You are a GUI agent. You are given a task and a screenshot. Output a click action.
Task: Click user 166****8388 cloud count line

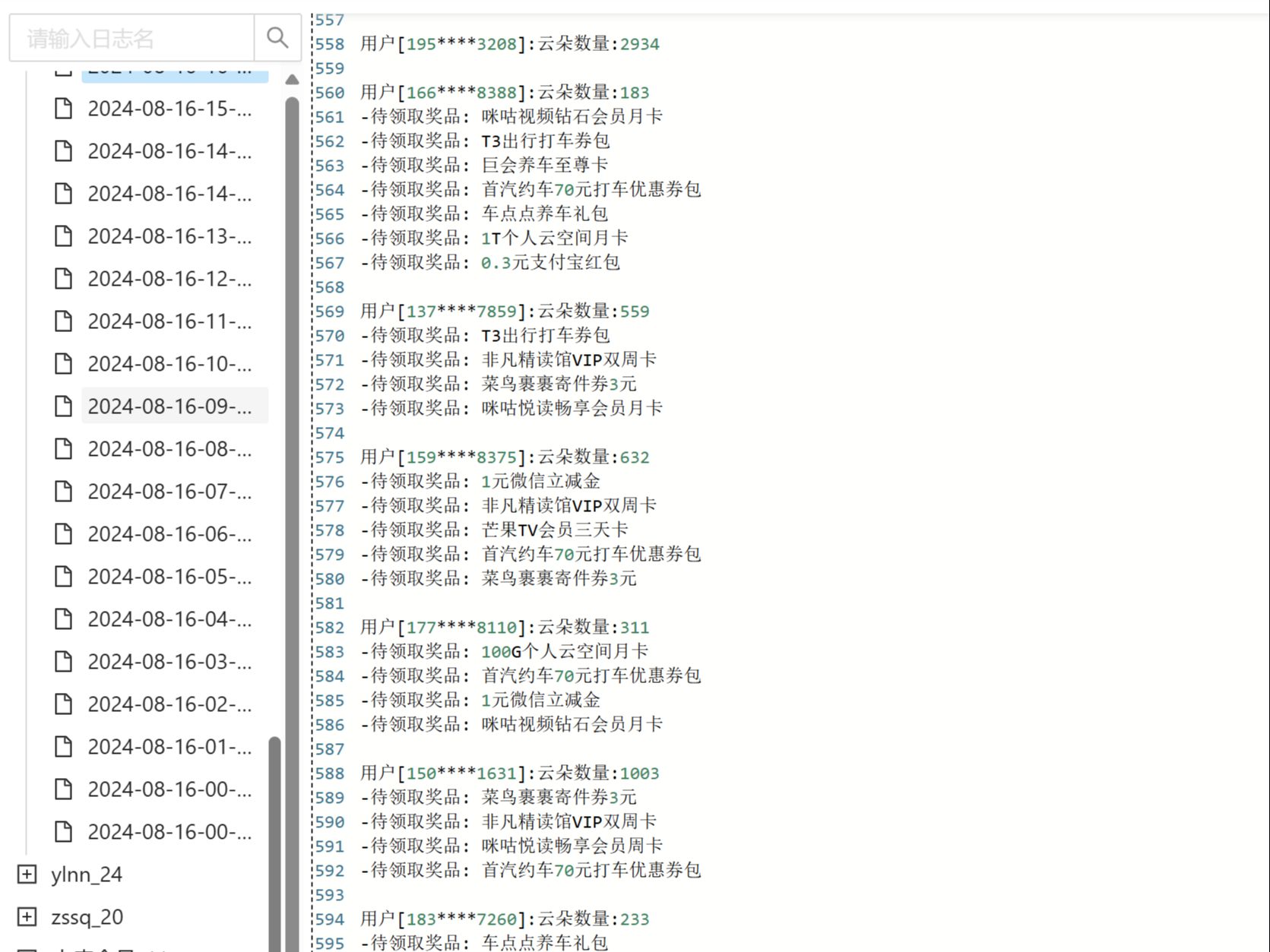click(505, 93)
